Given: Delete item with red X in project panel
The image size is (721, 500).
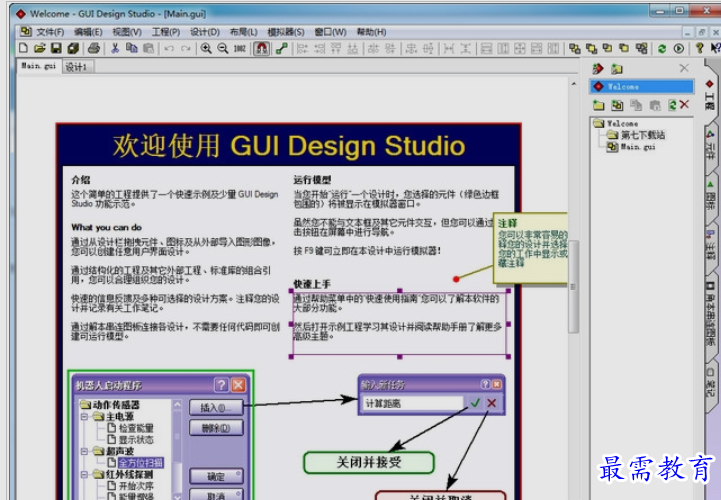Looking at the screenshot, I should pyautogui.click(x=684, y=104).
